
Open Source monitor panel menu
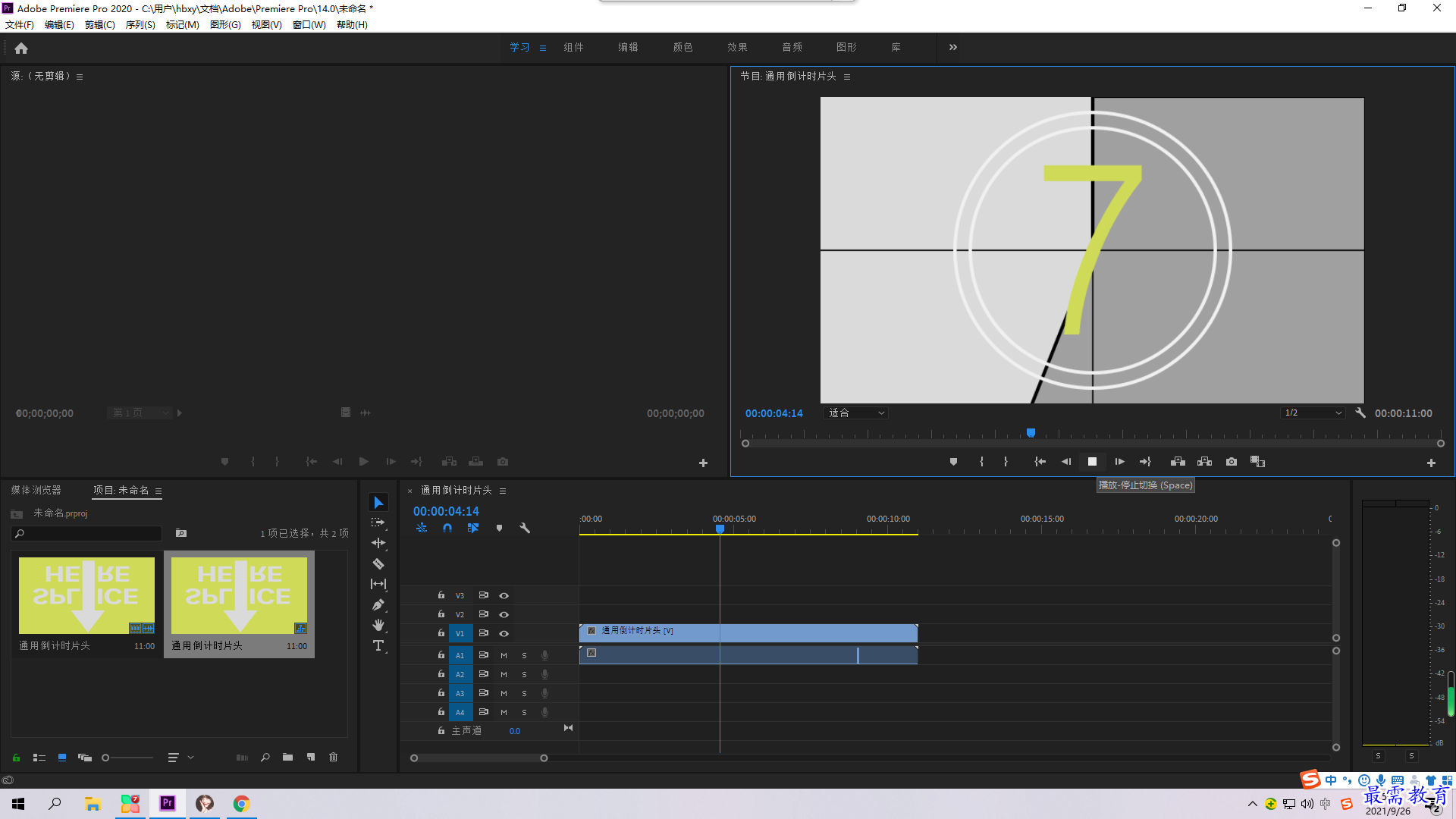80,77
